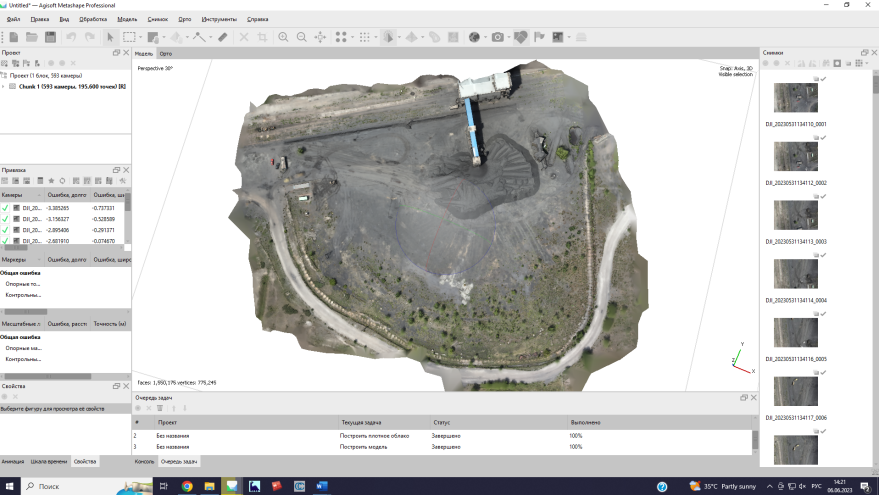Open the Обработка menu
Viewport: 879px width, 495px height.
(x=93, y=19)
